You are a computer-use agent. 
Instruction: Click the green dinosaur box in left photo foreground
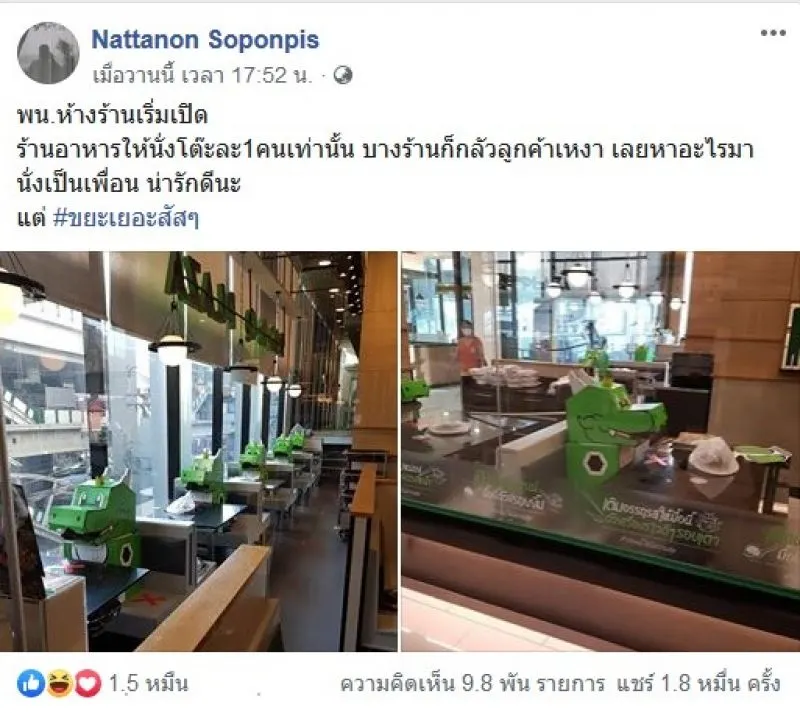(97, 521)
